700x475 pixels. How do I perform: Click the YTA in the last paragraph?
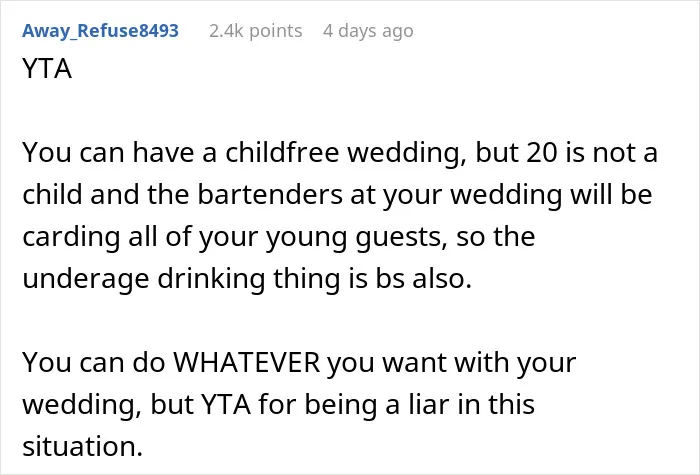tap(226, 404)
